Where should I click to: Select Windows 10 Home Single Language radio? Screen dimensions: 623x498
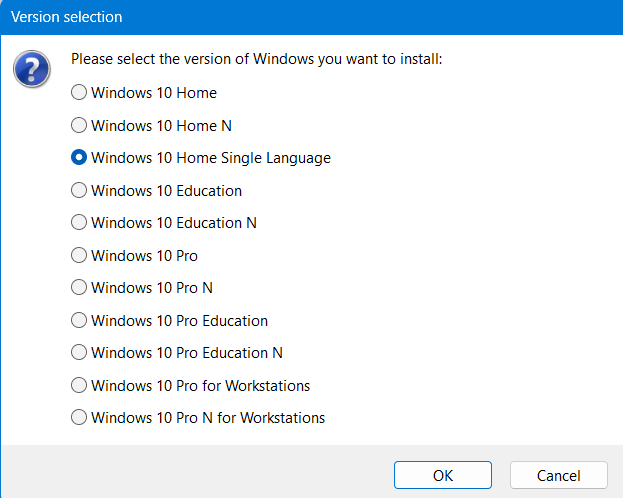tap(79, 158)
